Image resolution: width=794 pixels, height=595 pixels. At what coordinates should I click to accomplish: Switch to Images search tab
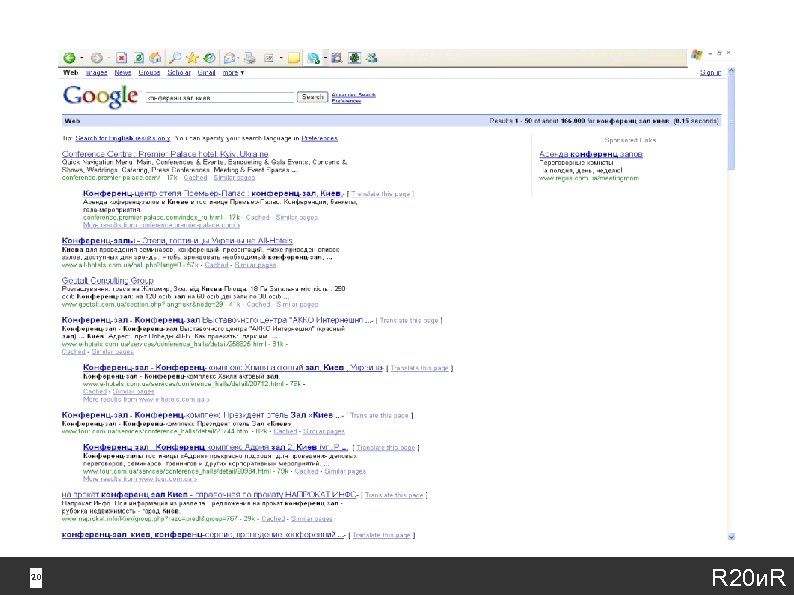coord(96,73)
